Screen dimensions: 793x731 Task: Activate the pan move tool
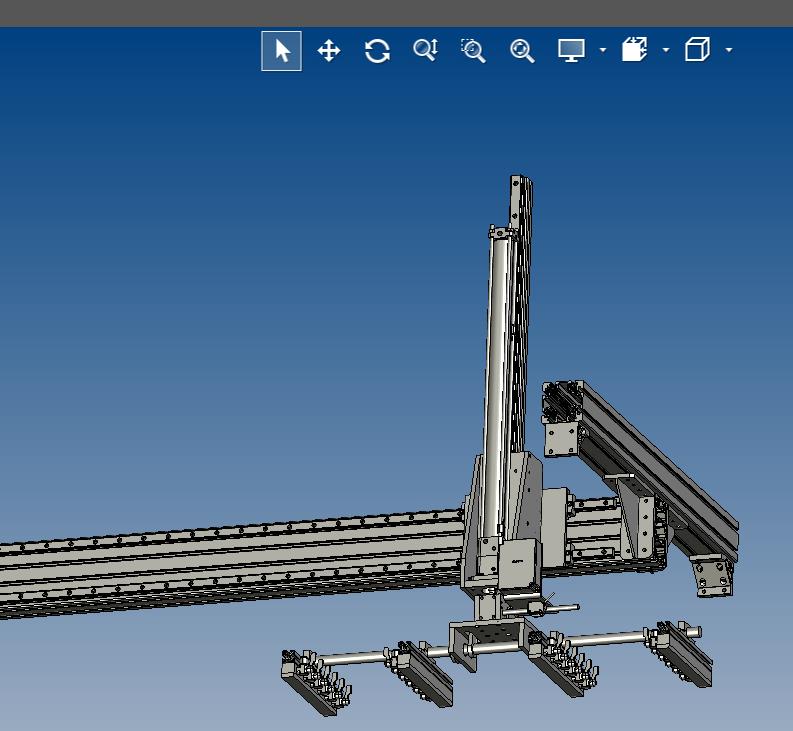pyautogui.click(x=329, y=51)
